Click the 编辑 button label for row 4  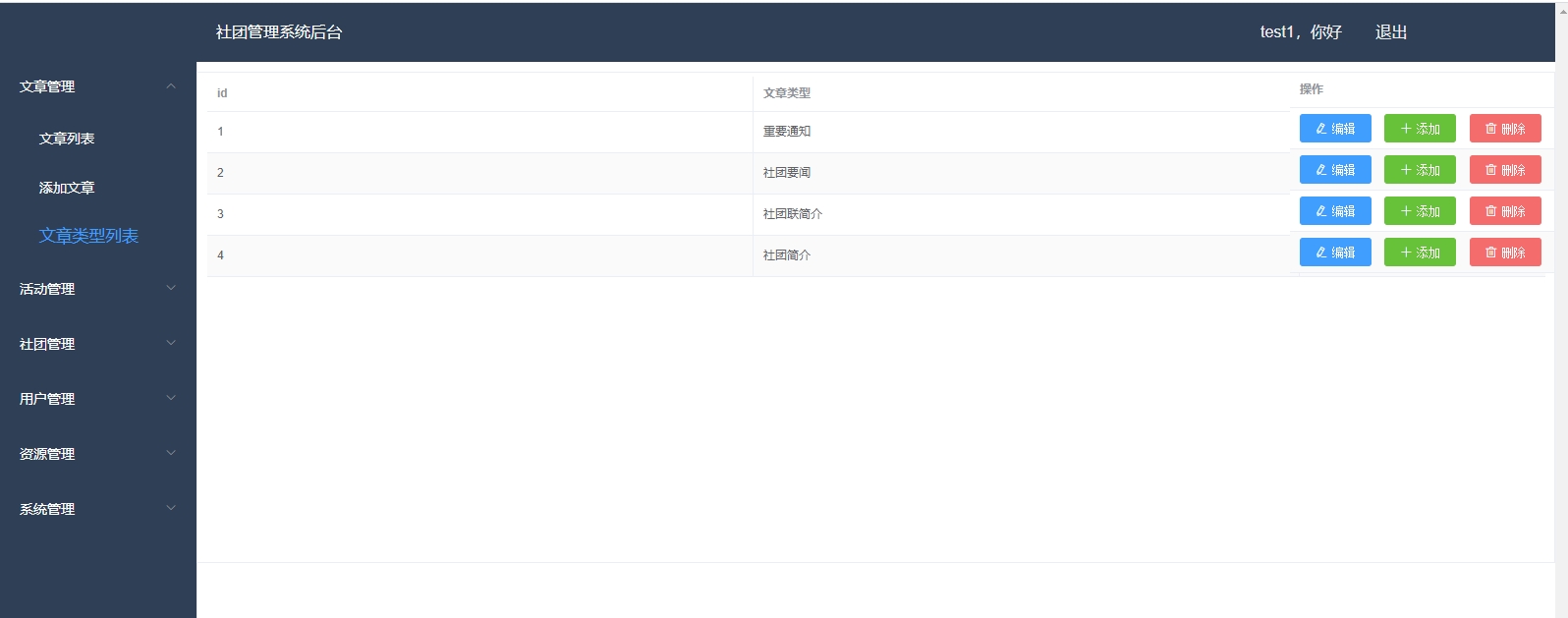[1343, 253]
